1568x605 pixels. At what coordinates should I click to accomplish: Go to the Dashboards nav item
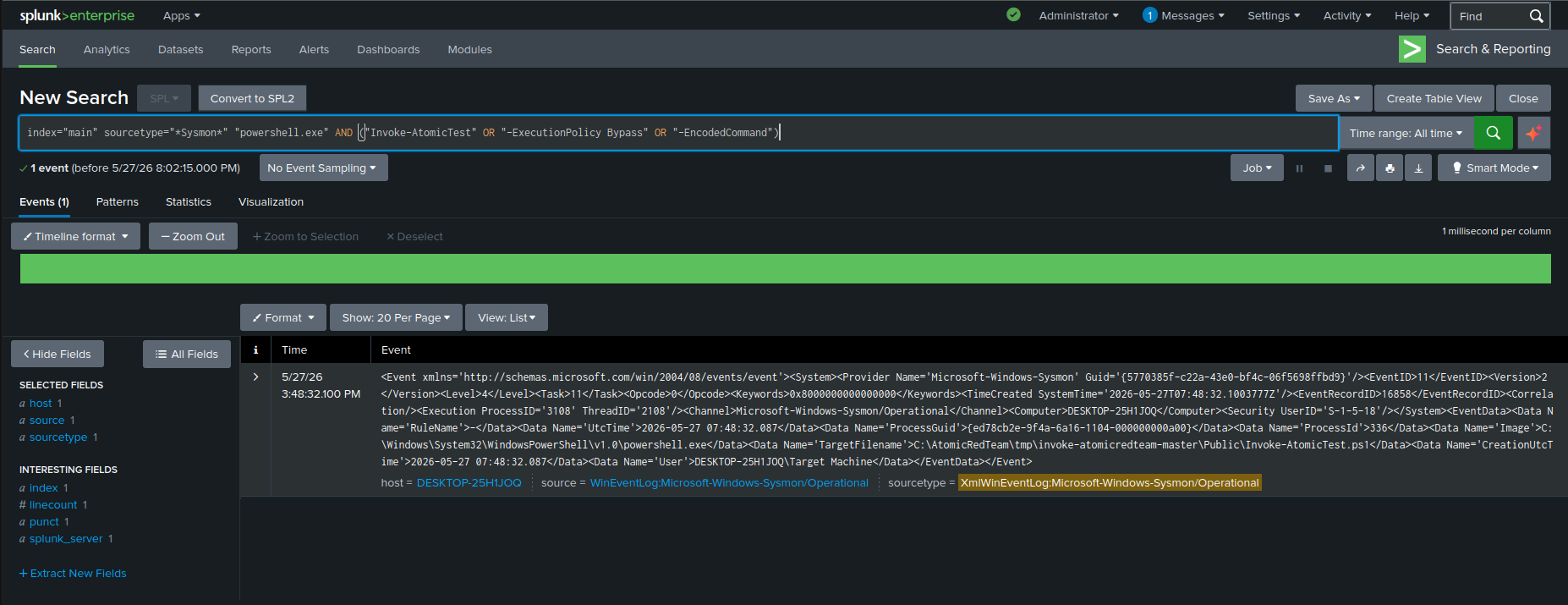pyautogui.click(x=388, y=49)
